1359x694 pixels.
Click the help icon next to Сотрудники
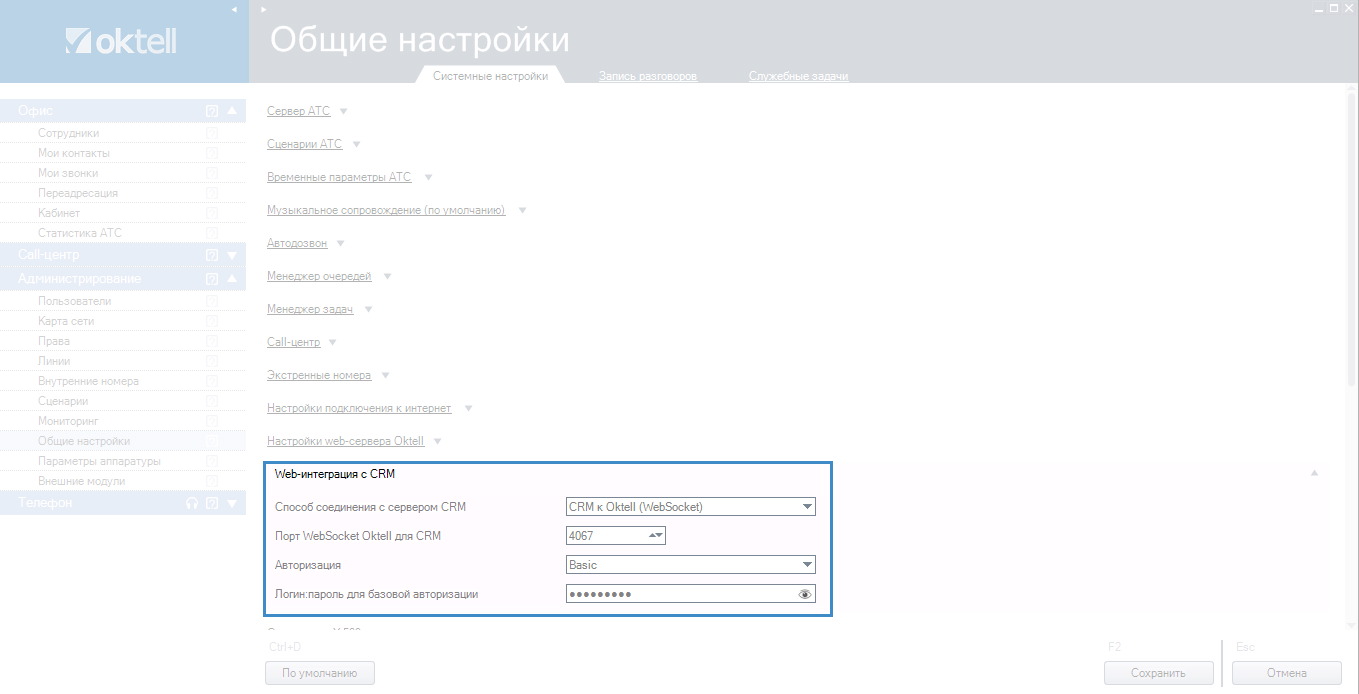212,133
